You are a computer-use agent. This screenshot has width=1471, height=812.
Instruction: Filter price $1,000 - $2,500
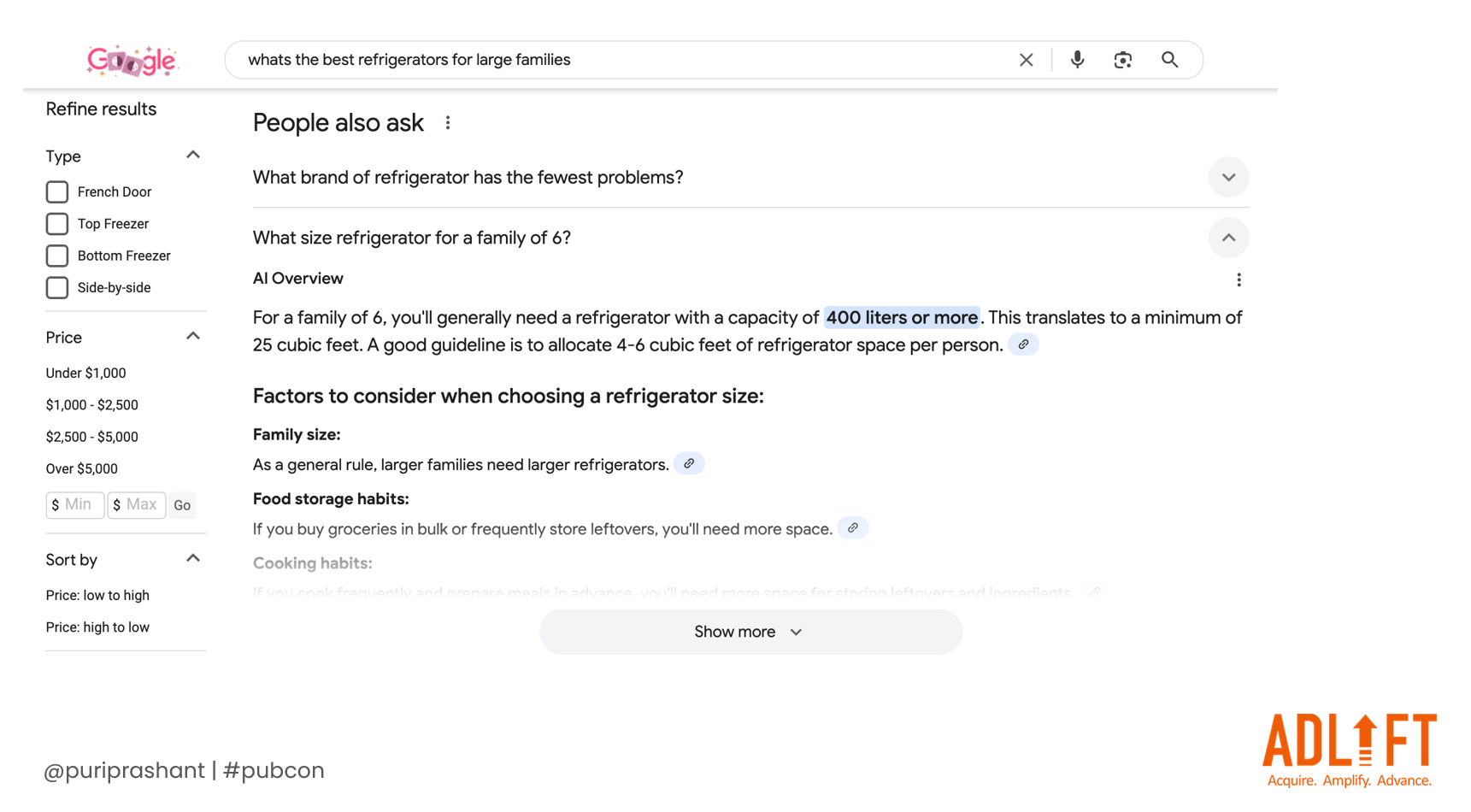click(x=92, y=405)
